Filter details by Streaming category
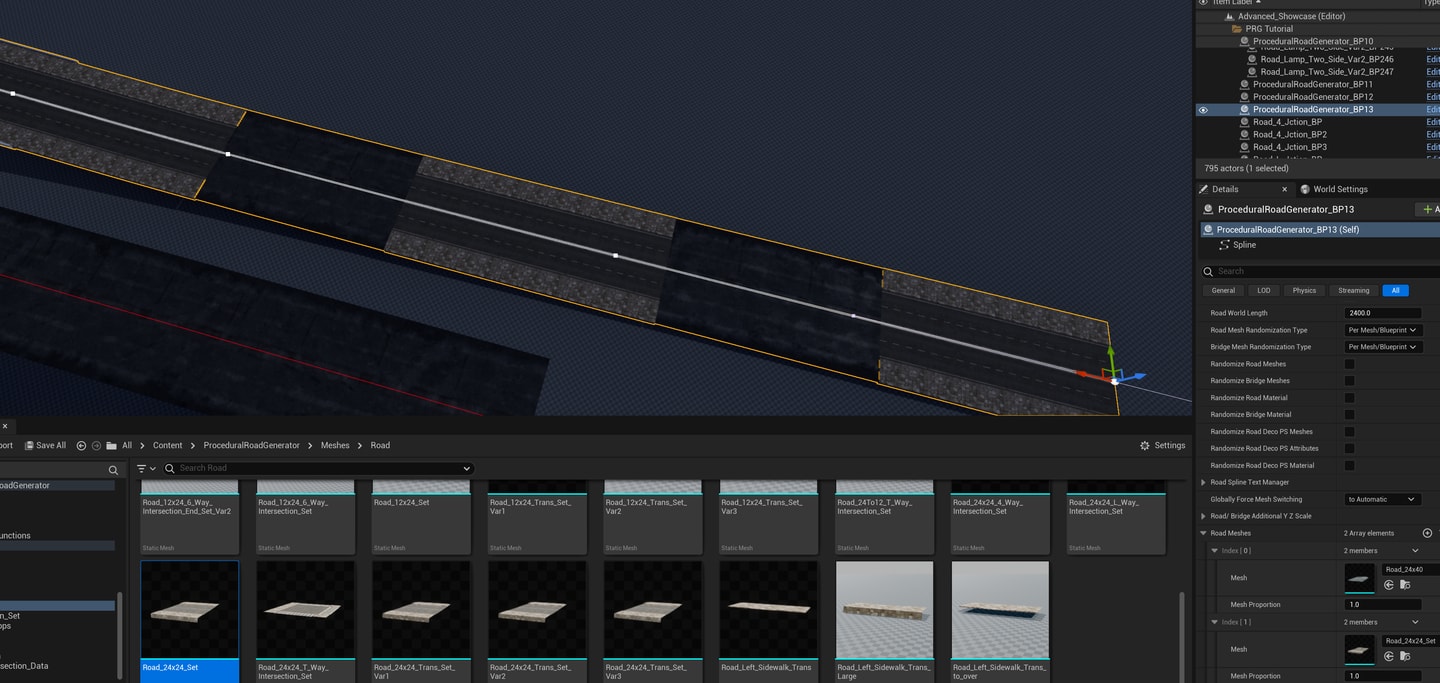The width and height of the screenshot is (1440, 683). coord(1354,290)
